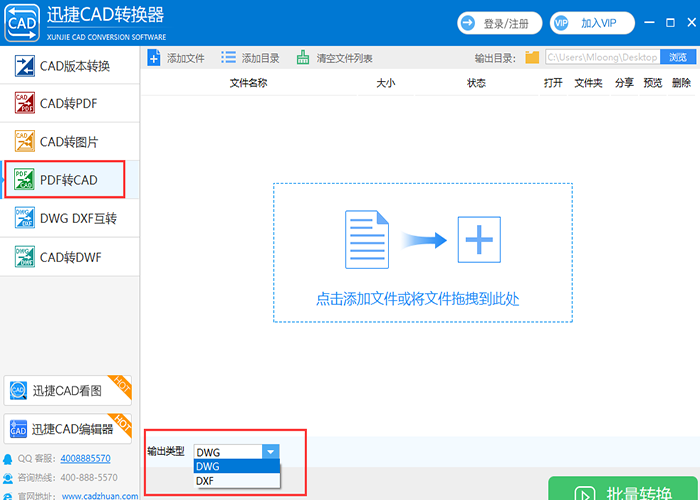Click the CAD版本转换 icon

pyautogui.click(x=25, y=66)
